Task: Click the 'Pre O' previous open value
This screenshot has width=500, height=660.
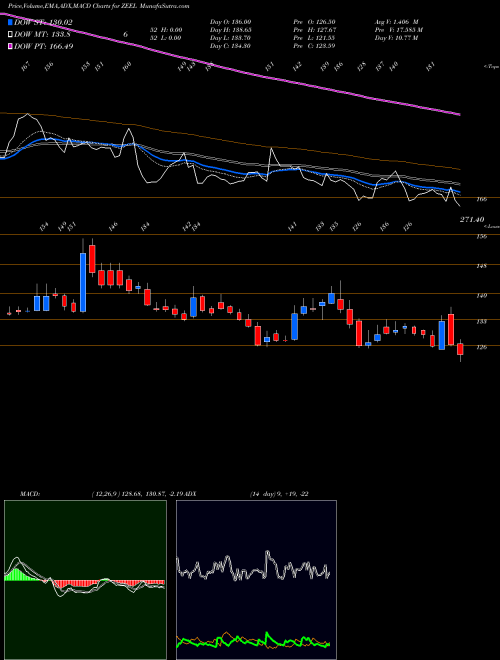Action: pos(316,22)
